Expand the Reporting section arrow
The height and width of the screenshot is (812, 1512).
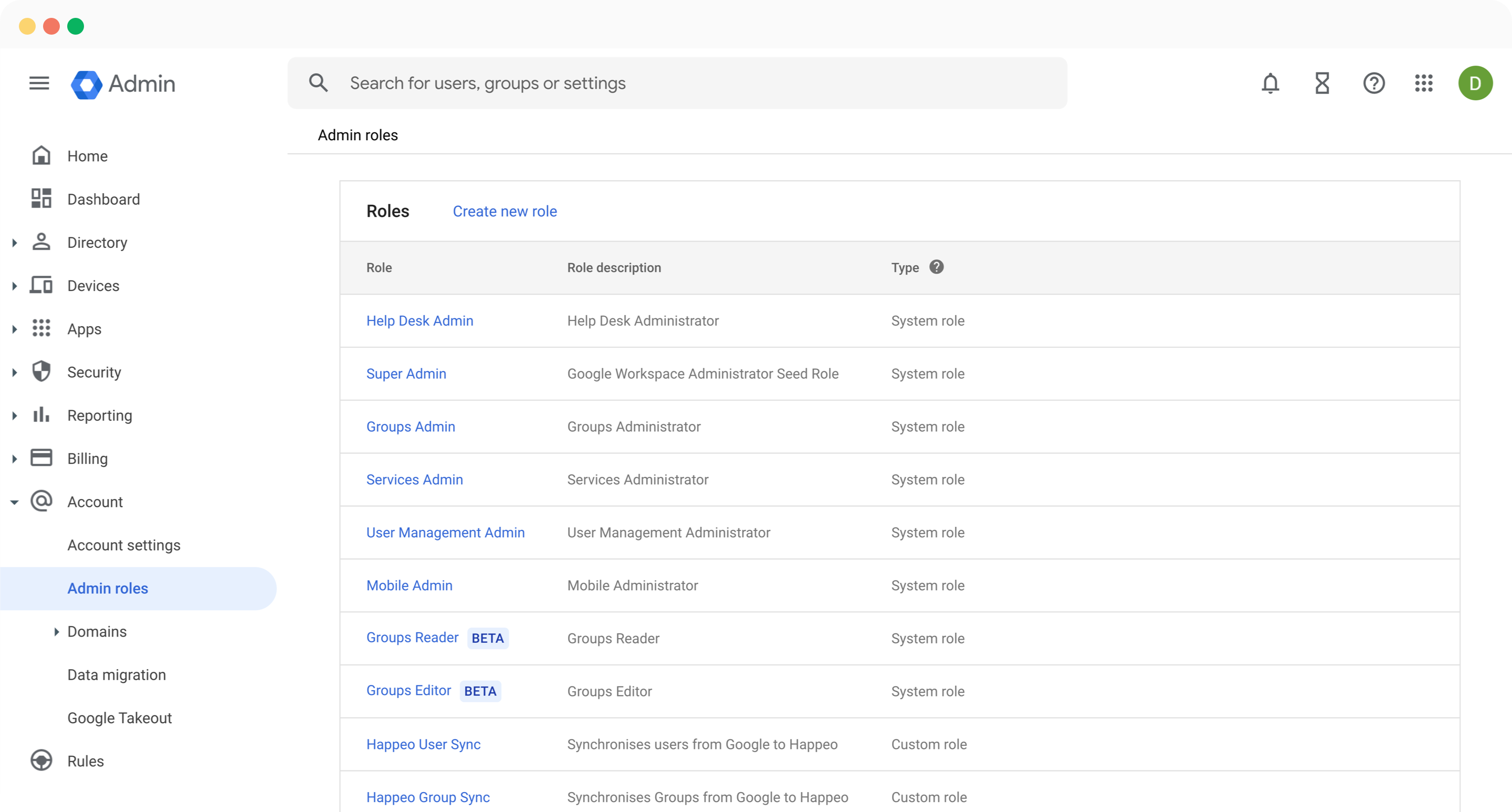coord(15,415)
